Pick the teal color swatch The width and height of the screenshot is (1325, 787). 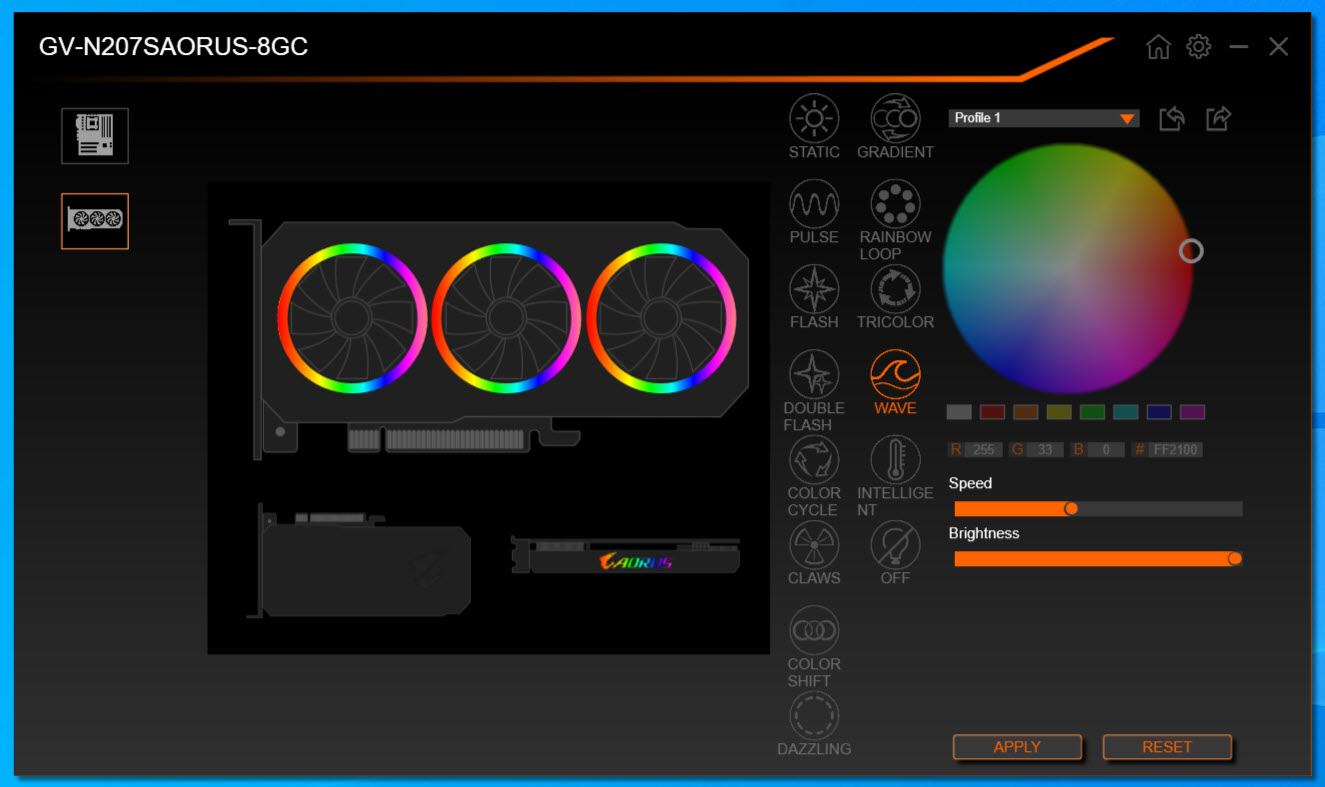(x=1126, y=412)
